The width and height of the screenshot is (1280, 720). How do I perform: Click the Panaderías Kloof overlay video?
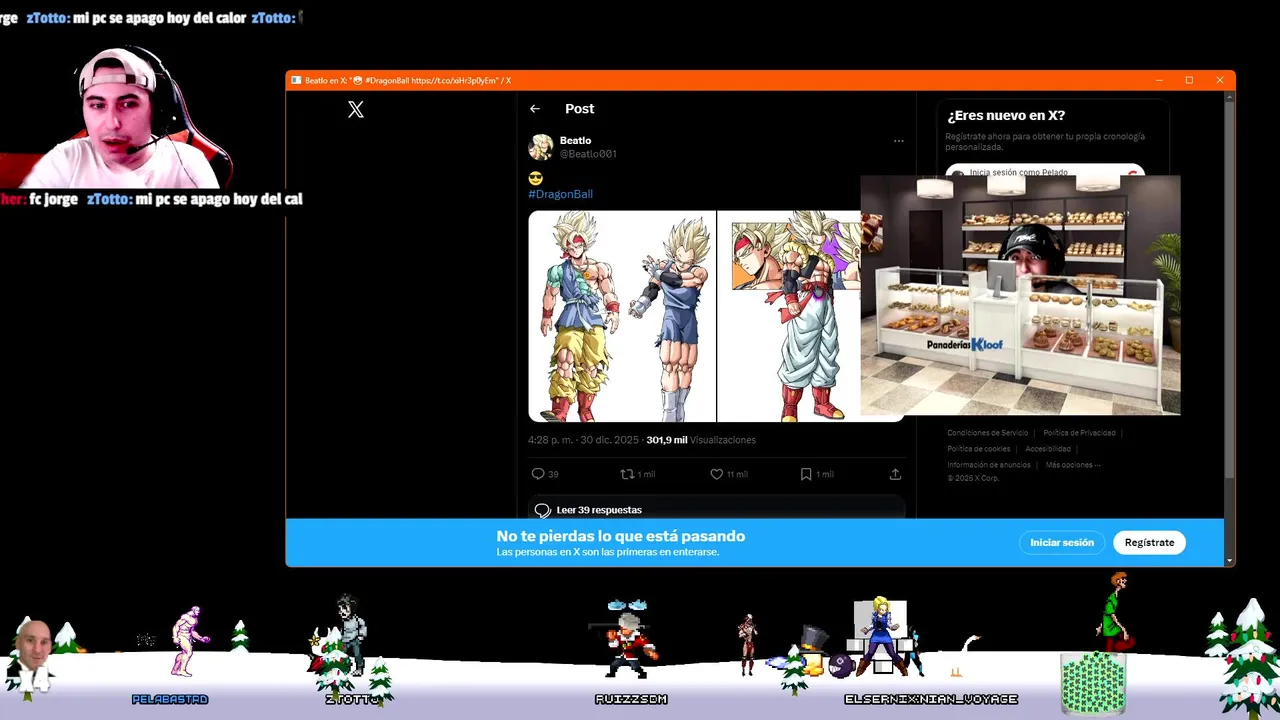[1020, 295]
